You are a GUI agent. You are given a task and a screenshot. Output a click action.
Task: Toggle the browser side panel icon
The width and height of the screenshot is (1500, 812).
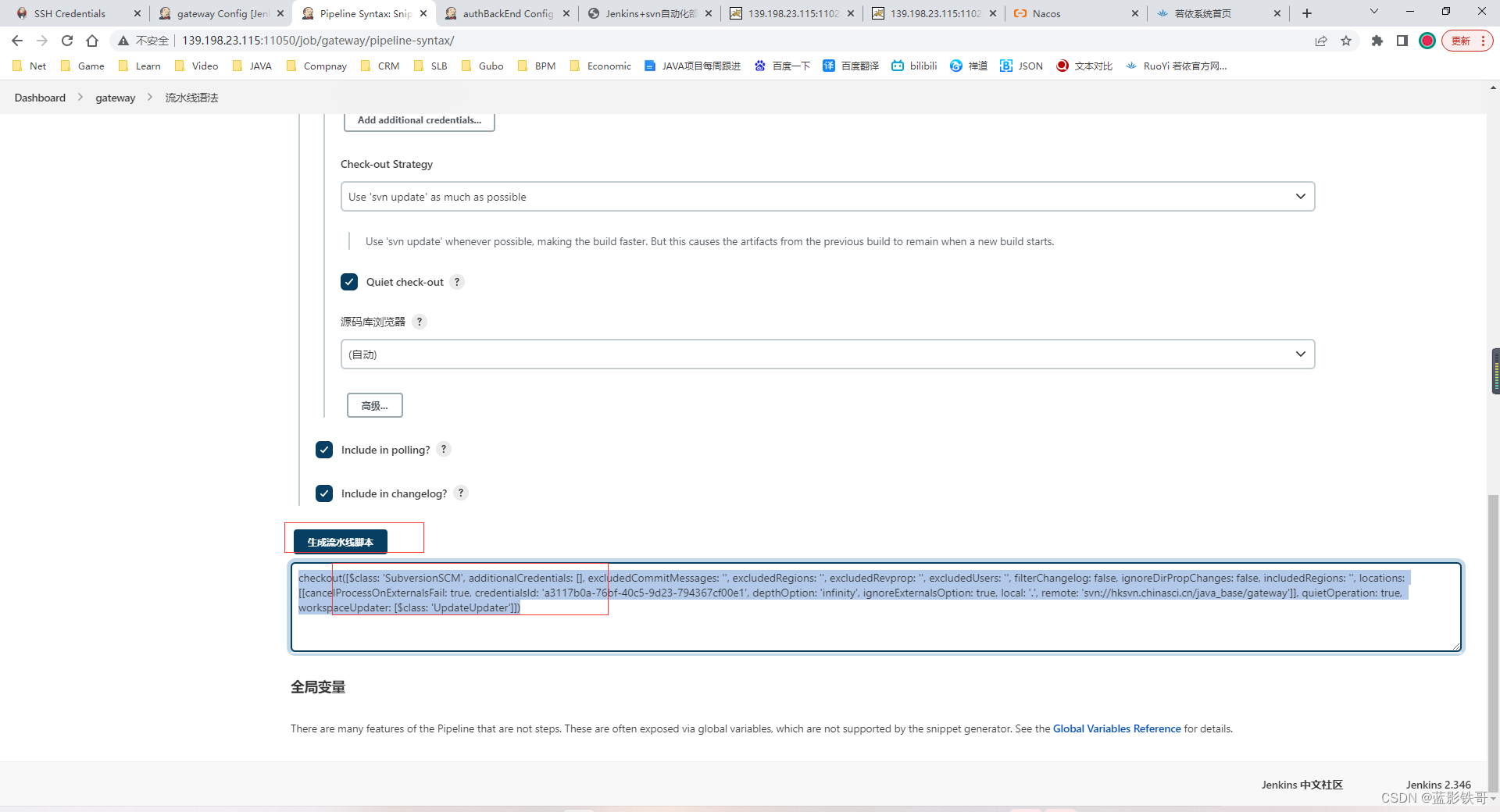pos(1402,41)
